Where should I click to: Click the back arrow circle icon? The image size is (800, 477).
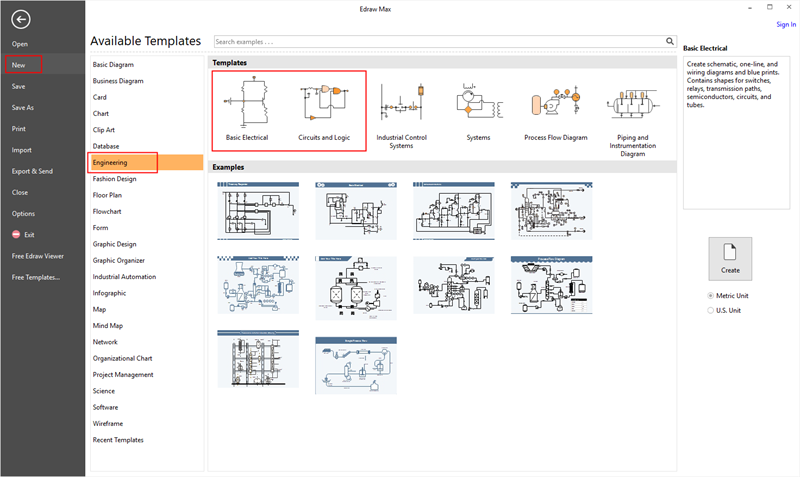(20, 20)
